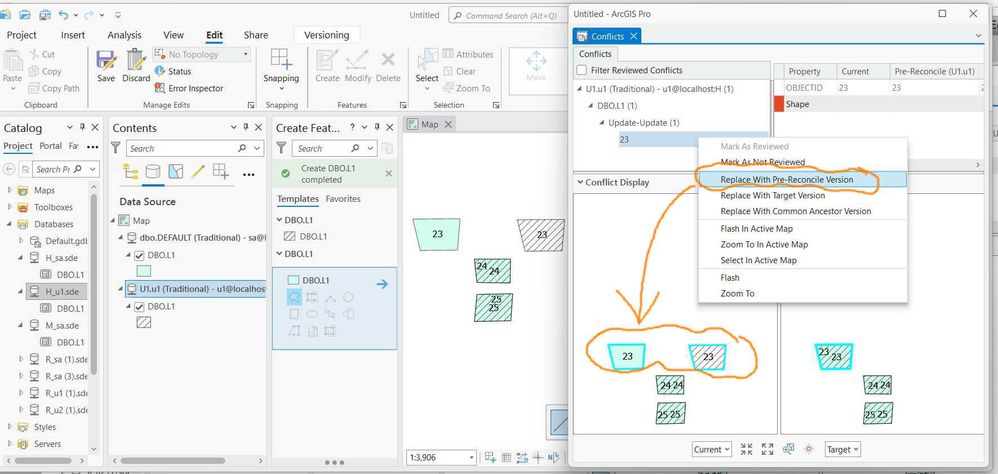The image size is (998, 474).
Task: Switch Contents to List By Editing
Action: 198,171
